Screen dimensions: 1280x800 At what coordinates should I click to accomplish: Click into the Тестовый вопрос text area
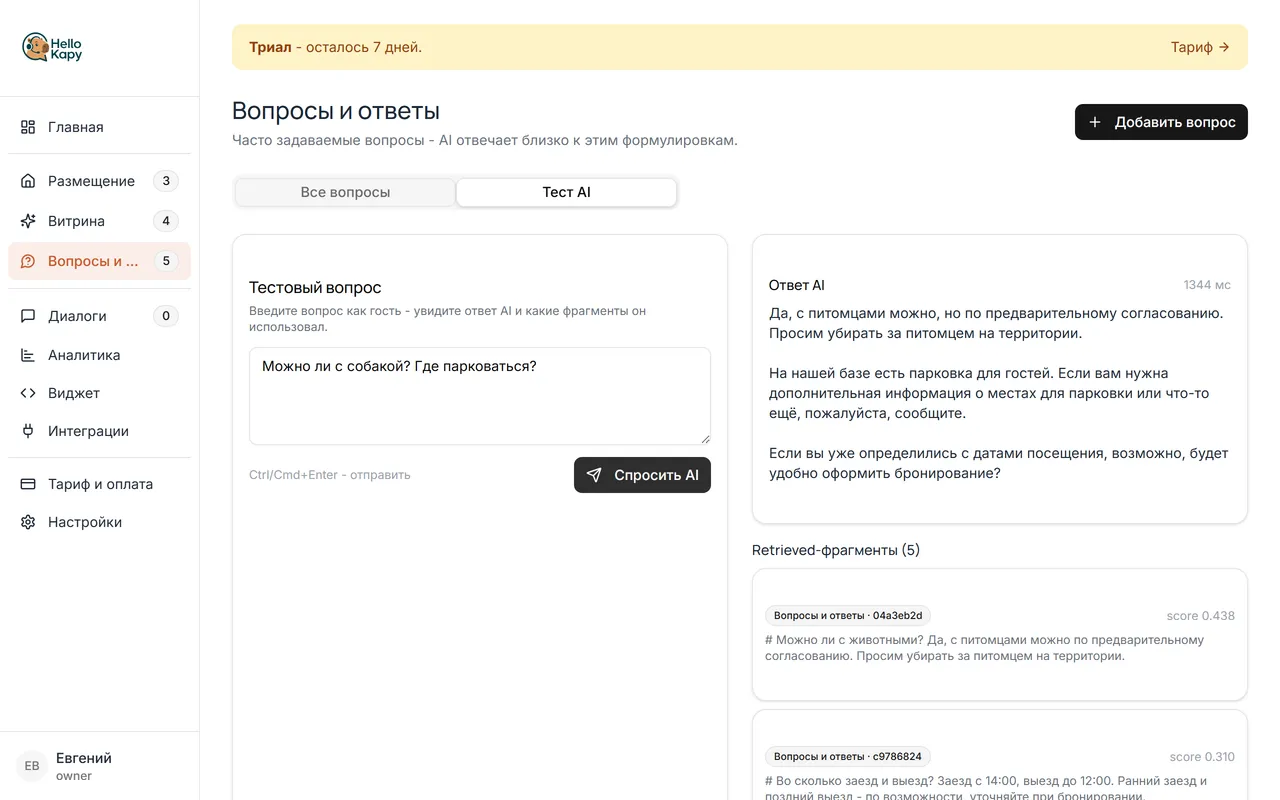pos(480,396)
